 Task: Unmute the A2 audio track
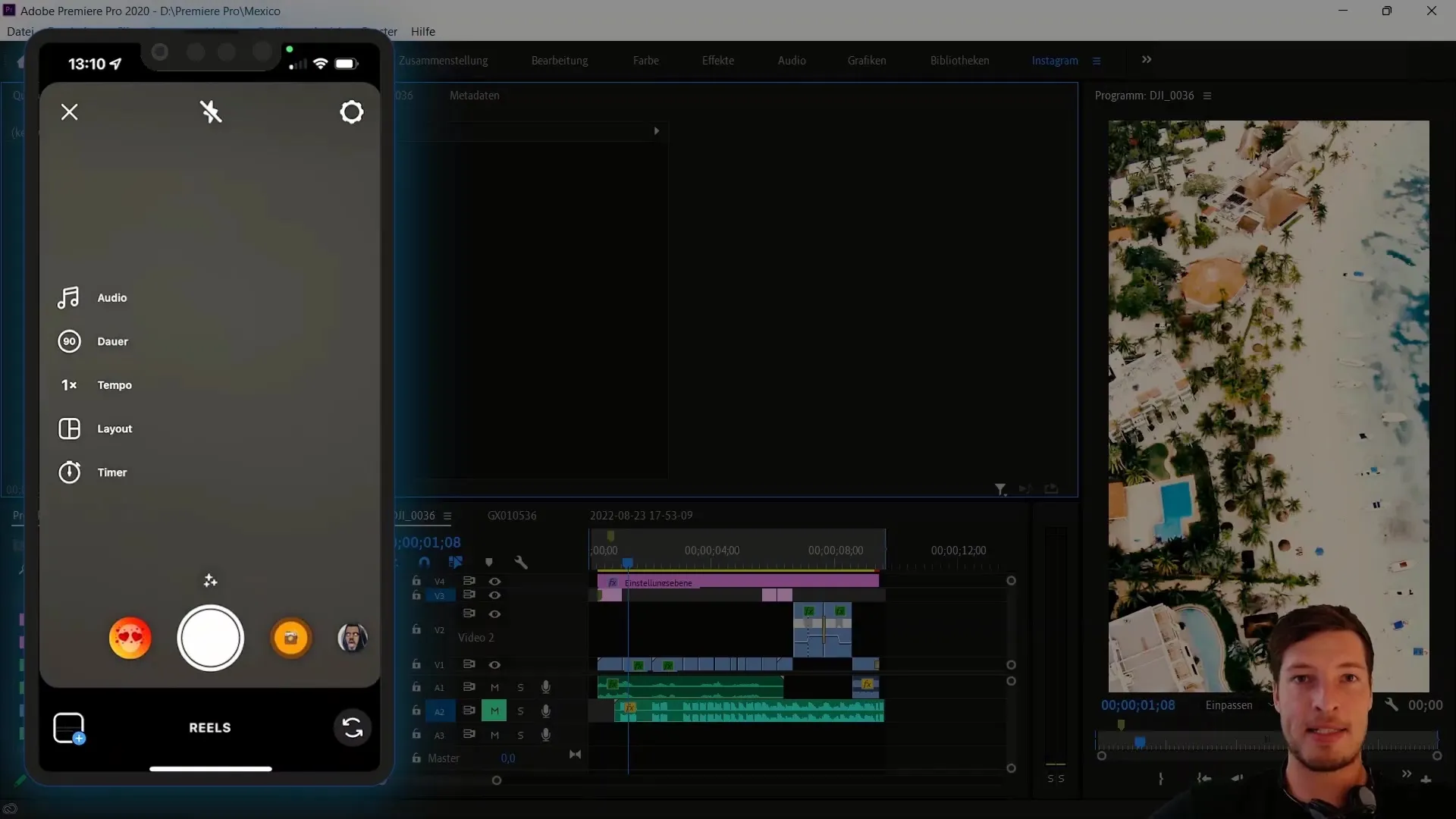click(494, 711)
